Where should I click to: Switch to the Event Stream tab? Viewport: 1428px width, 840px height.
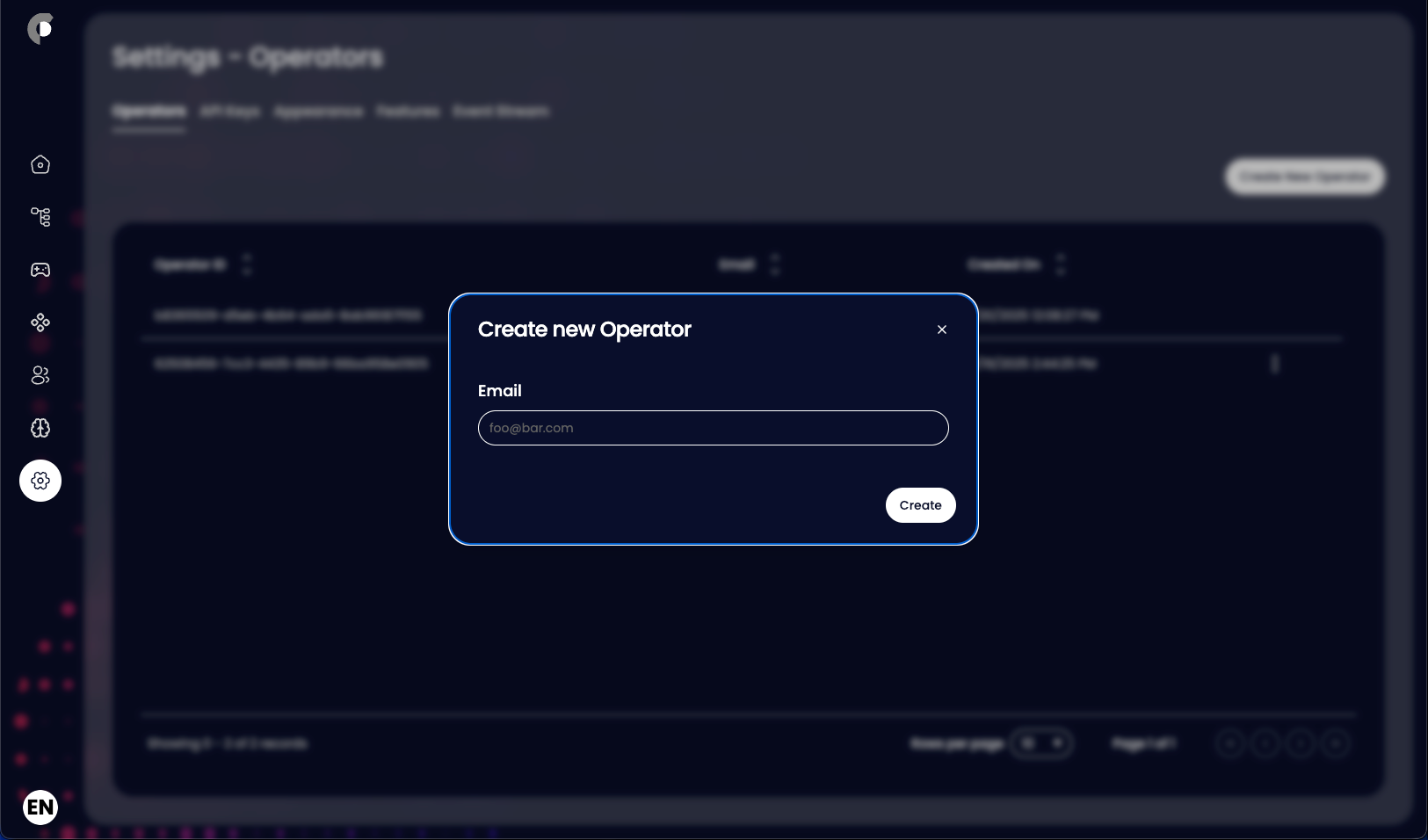500,112
